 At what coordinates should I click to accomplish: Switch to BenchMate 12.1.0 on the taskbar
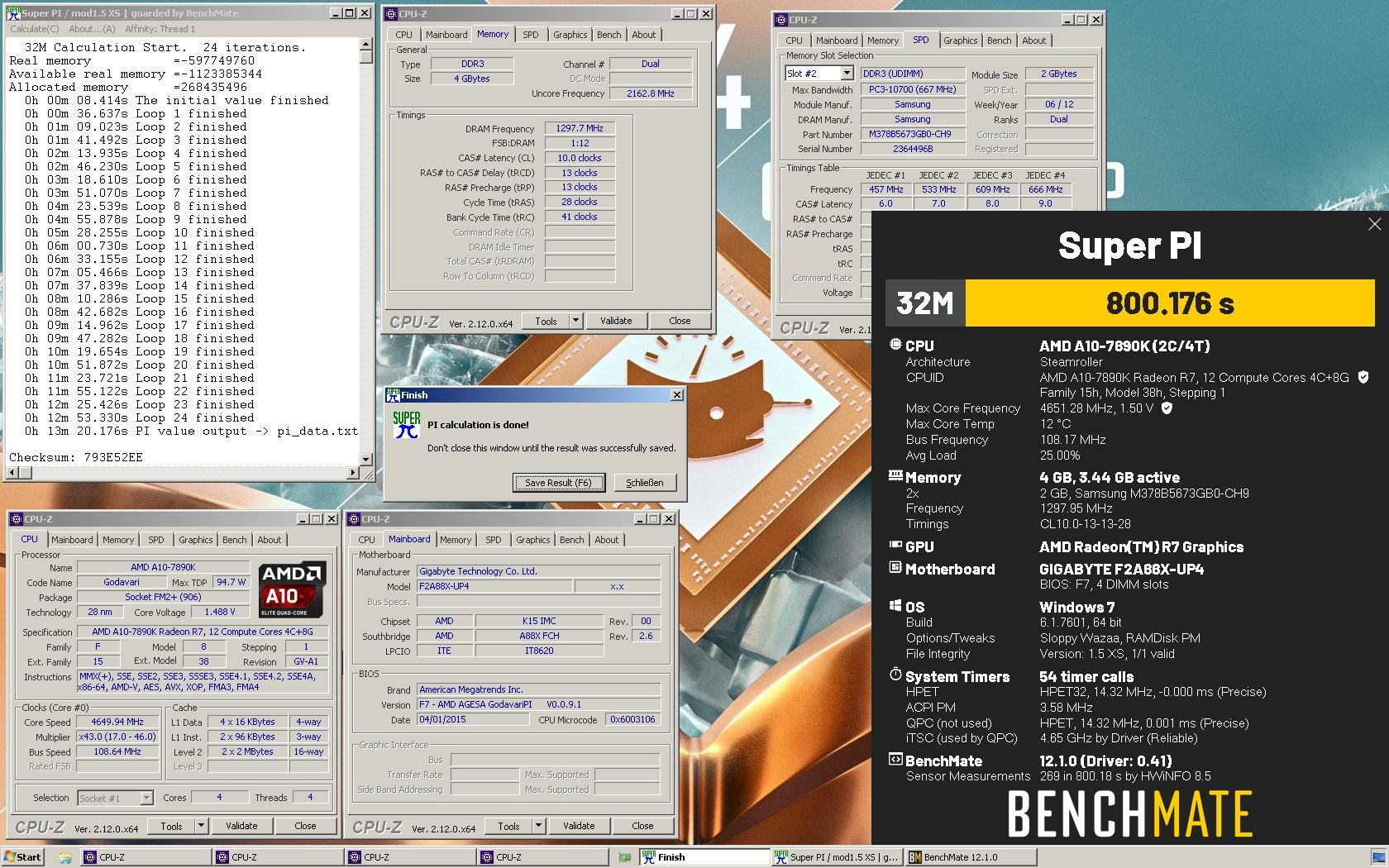pos(971,857)
